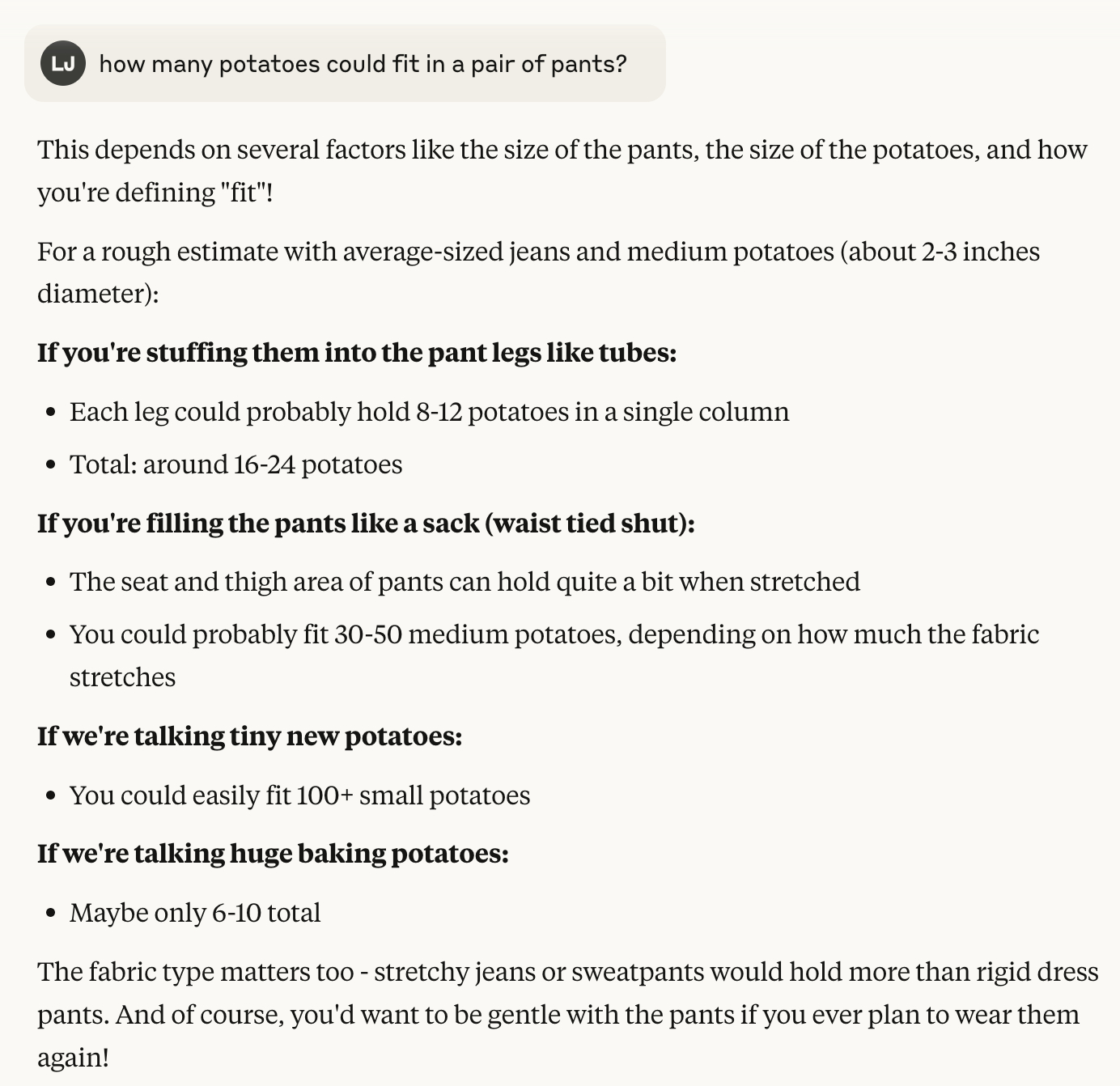Click the user's potatoes-in-pants question bubble

[x=363, y=64]
